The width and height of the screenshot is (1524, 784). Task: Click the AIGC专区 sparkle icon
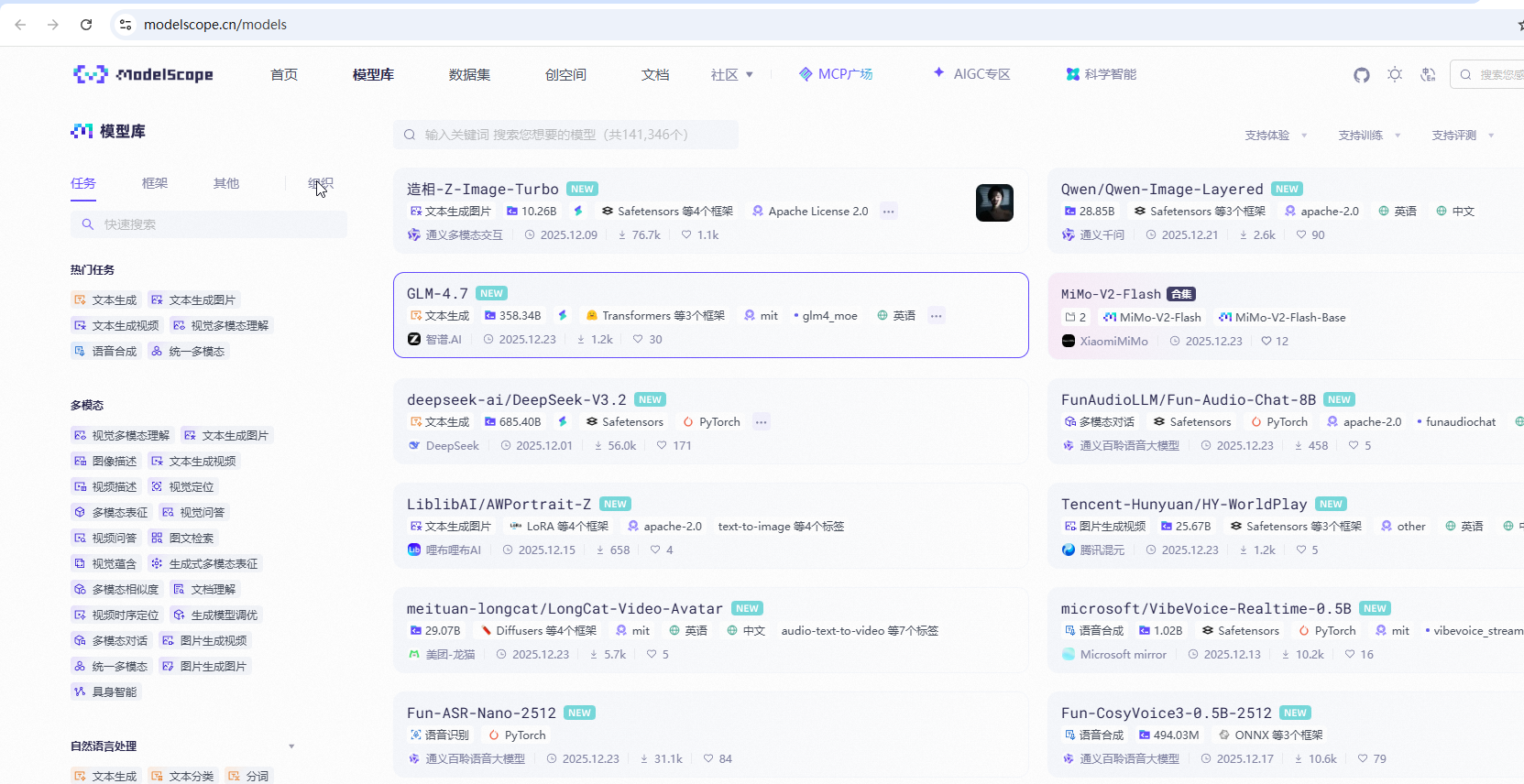(x=939, y=72)
